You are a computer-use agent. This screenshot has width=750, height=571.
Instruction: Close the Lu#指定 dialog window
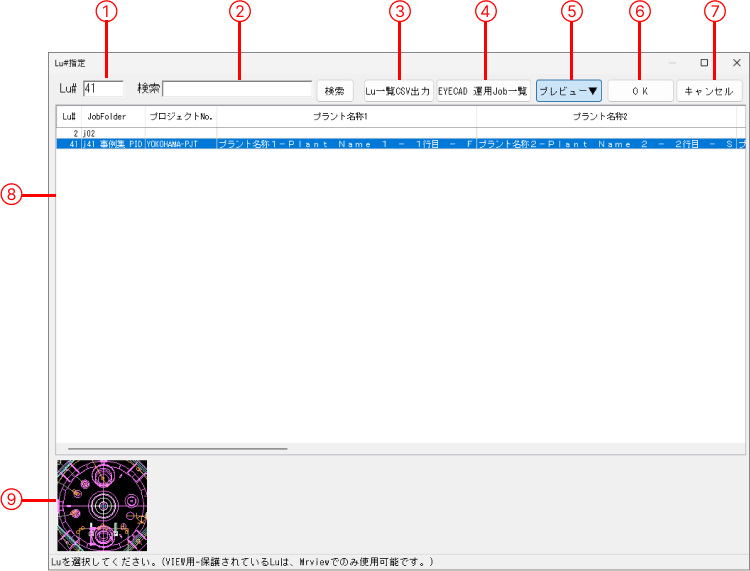tap(736, 63)
